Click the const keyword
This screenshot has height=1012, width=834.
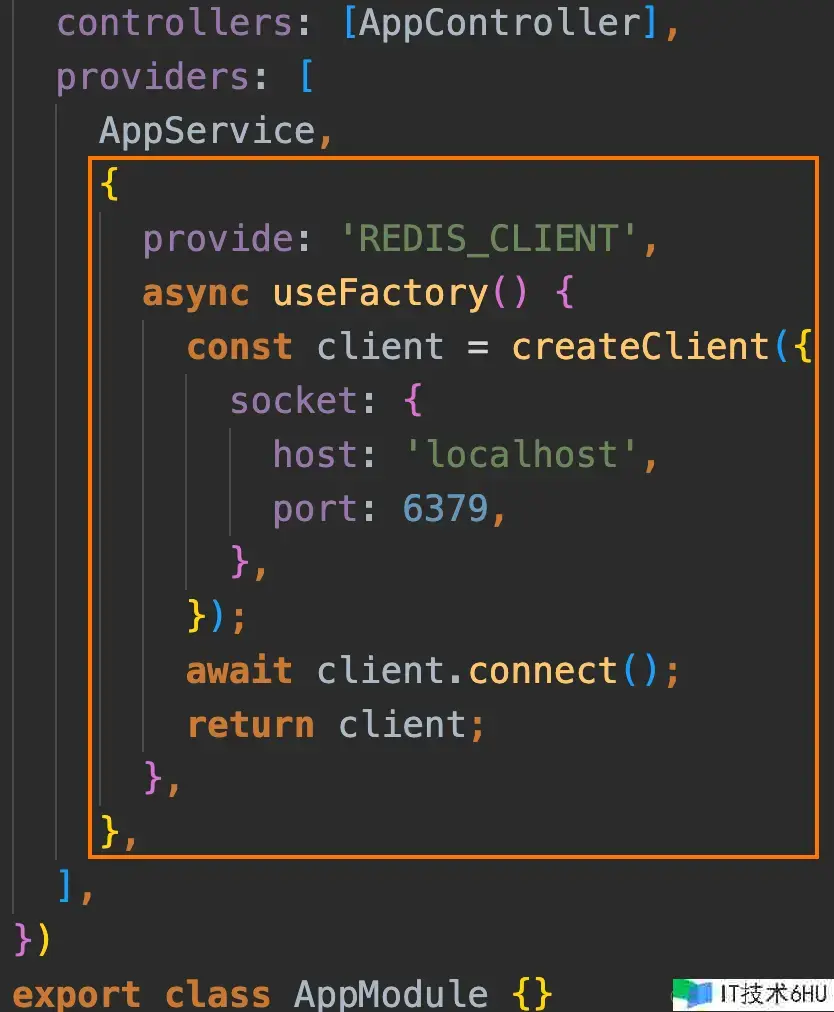[240, 347]
